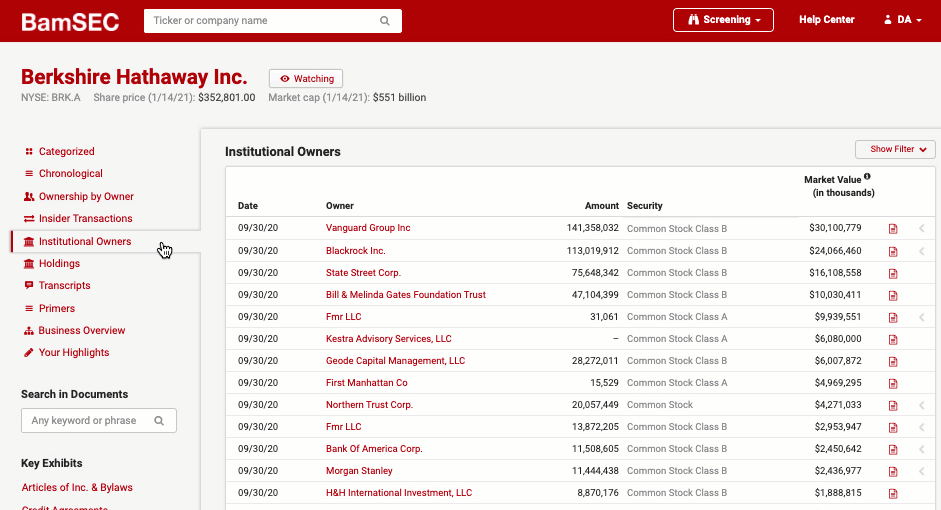
Task: Open First Manhattan Co link
Action: pyautogui.click(x=367, y=383)
